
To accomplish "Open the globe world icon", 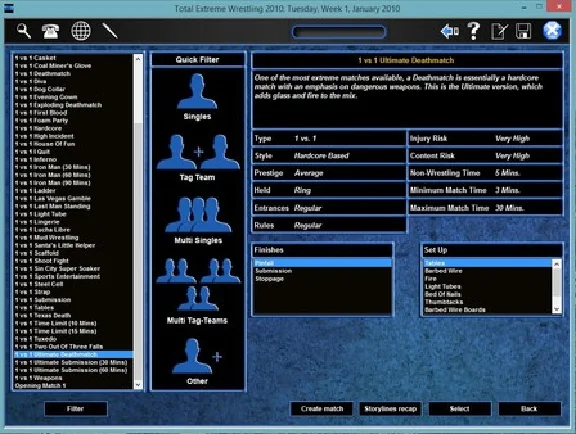I will [81, 31].
